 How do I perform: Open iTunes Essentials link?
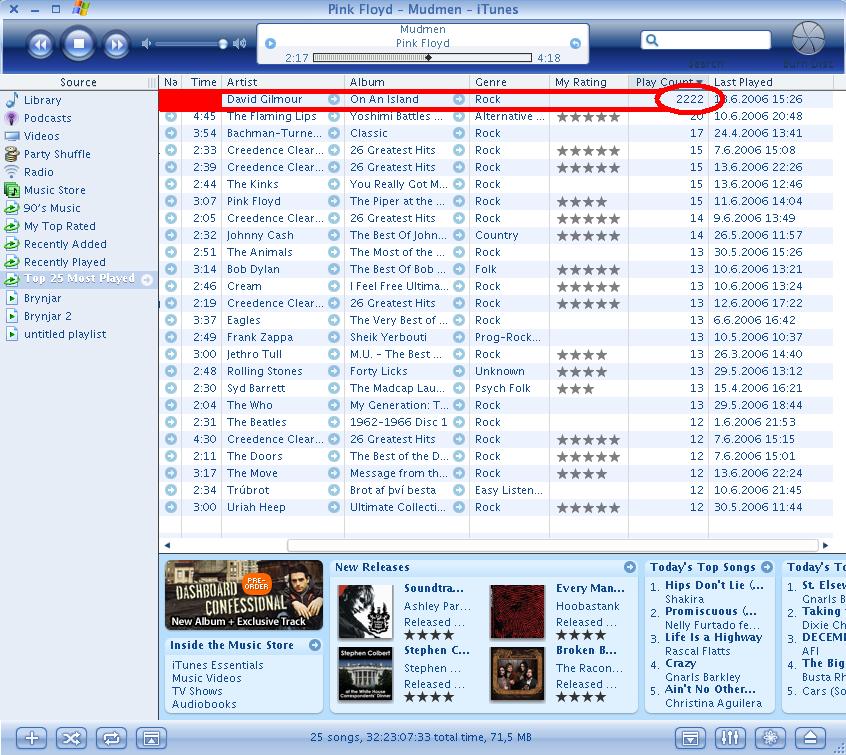tap(217, 665)
